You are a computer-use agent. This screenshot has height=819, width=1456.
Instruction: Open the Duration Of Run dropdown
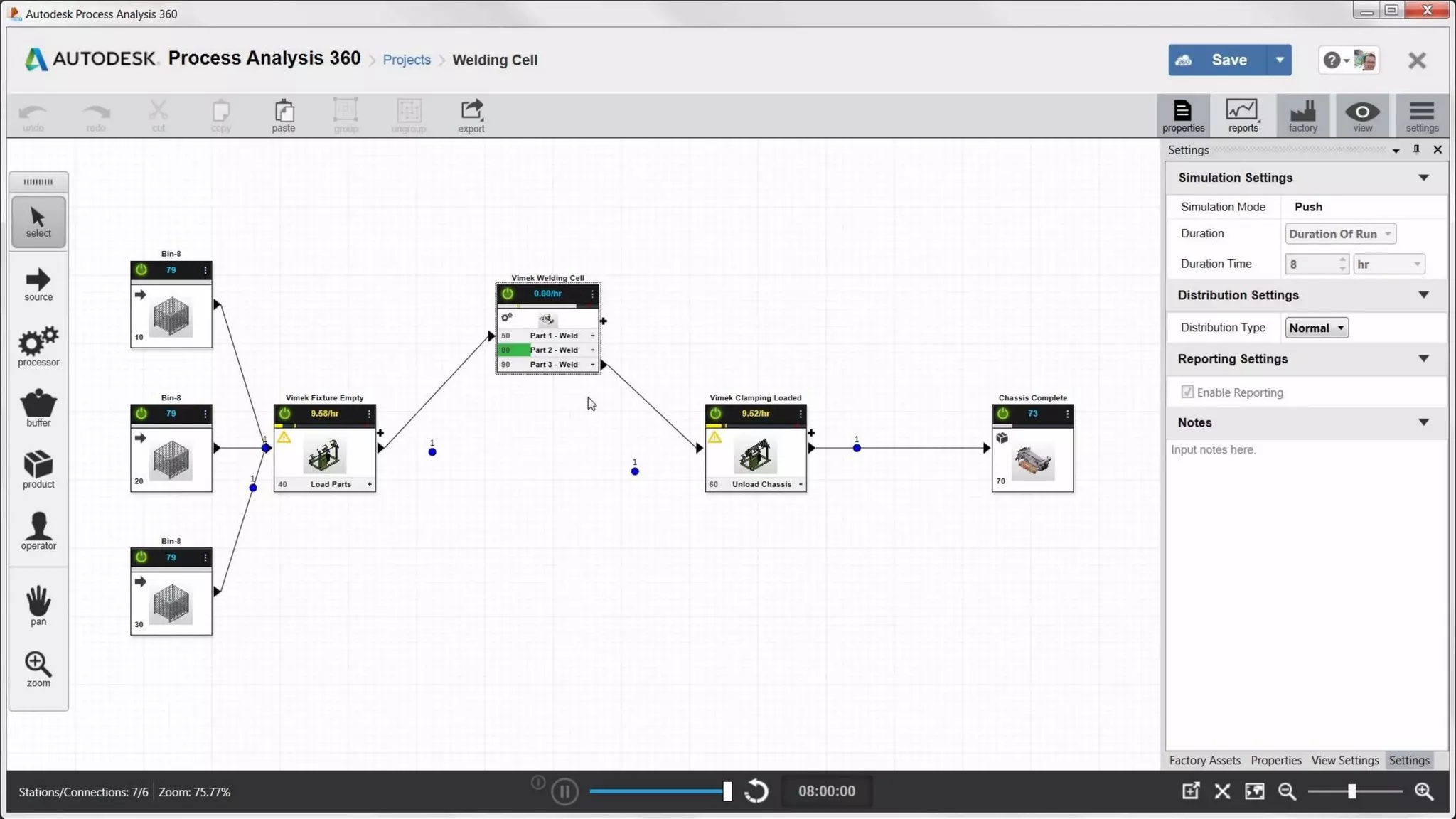coord(1339,234)
